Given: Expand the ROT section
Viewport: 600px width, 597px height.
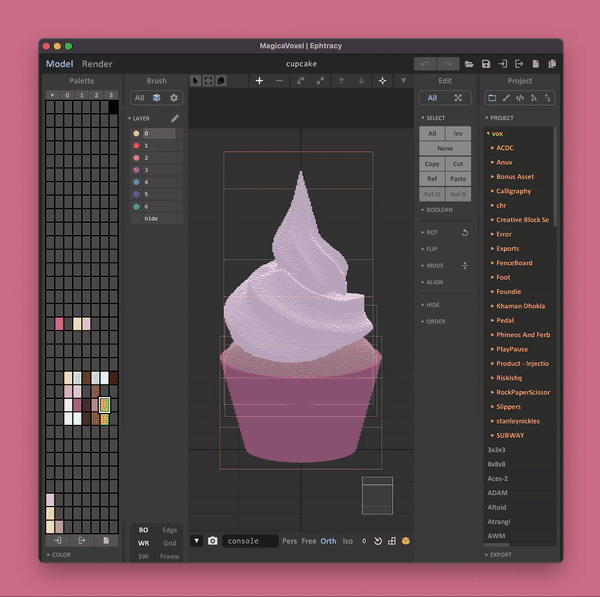Looking at the screenshot, I should coord(429,233).
